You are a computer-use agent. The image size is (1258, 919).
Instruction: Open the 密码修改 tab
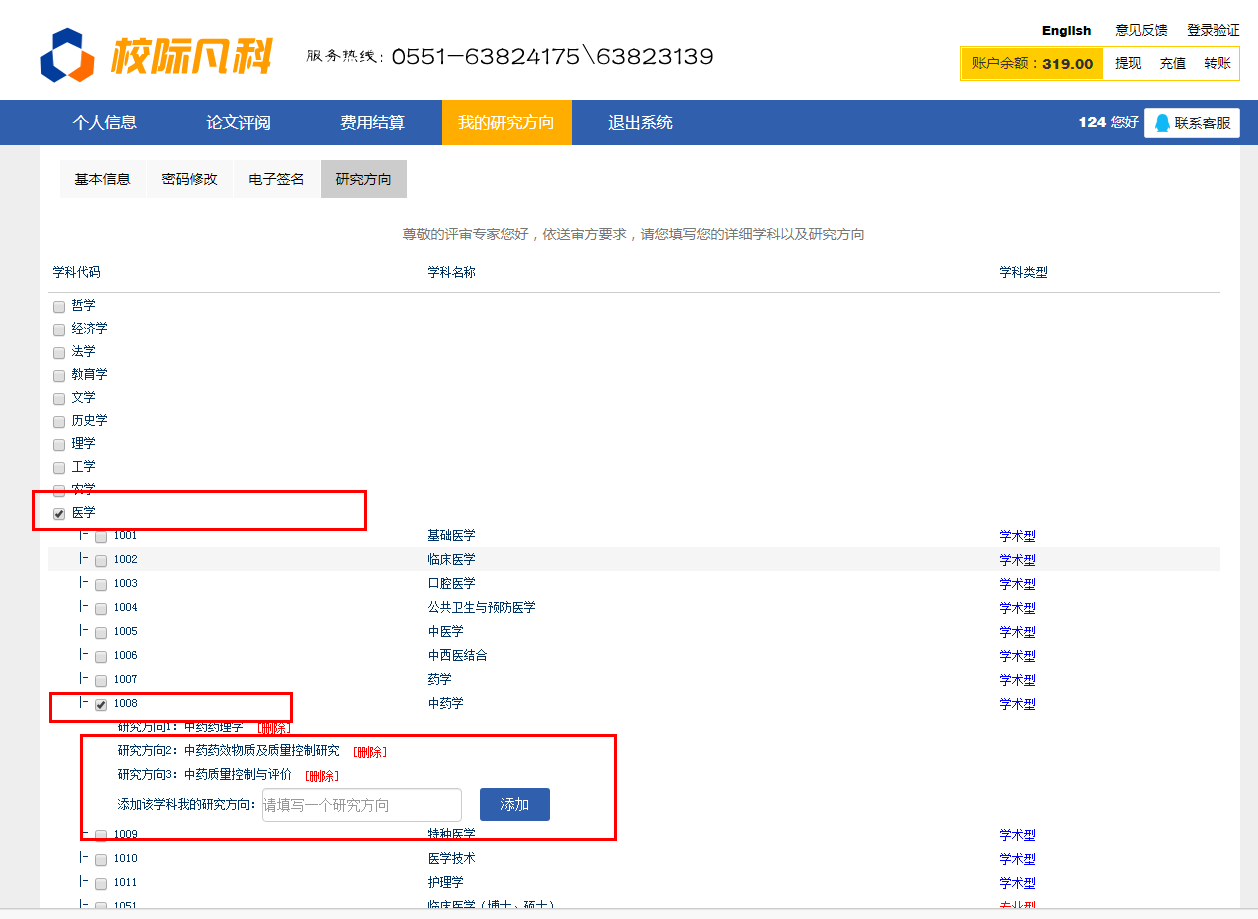(x=189, y=179)
